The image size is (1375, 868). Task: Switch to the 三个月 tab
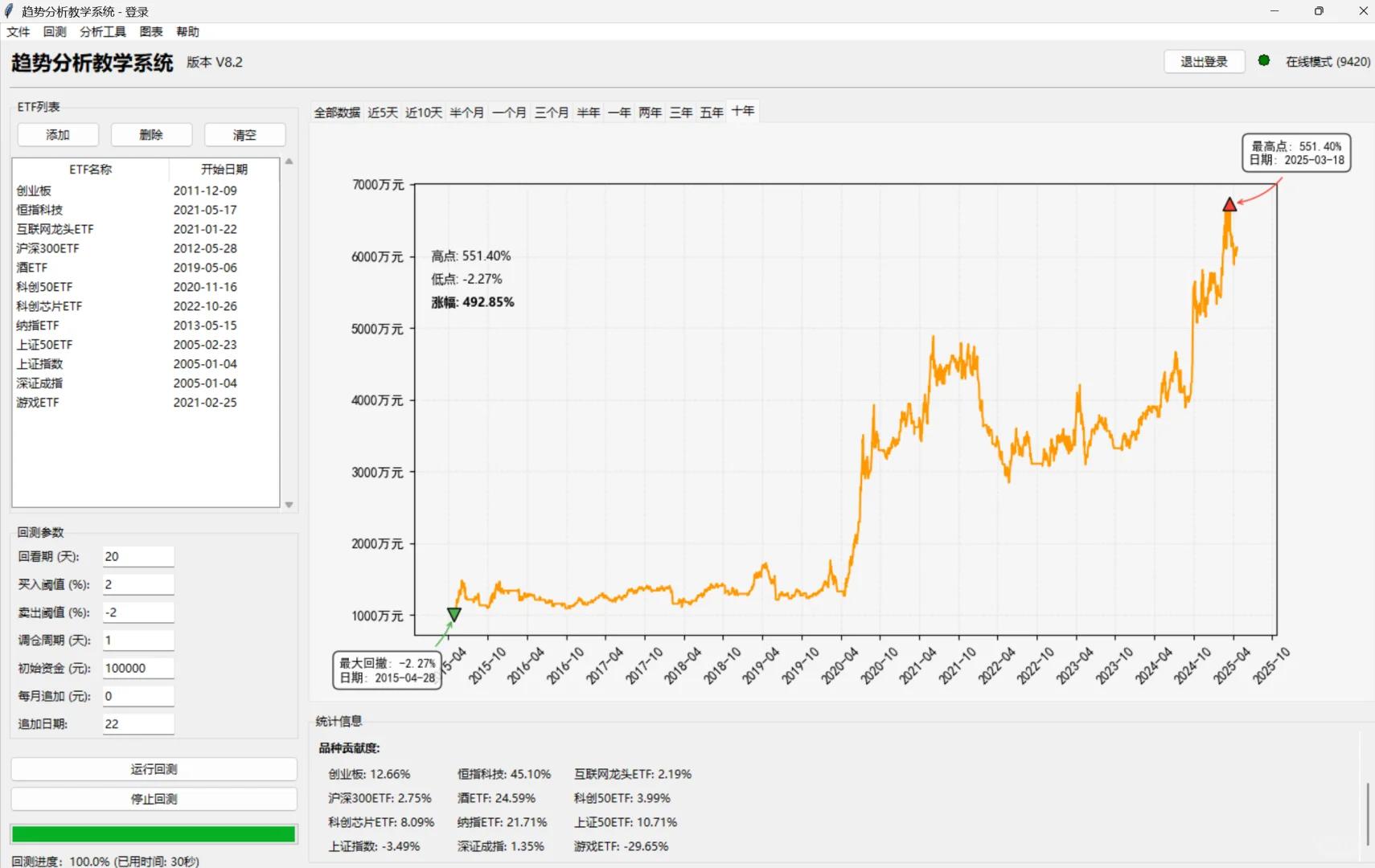(x=552, y=113)
